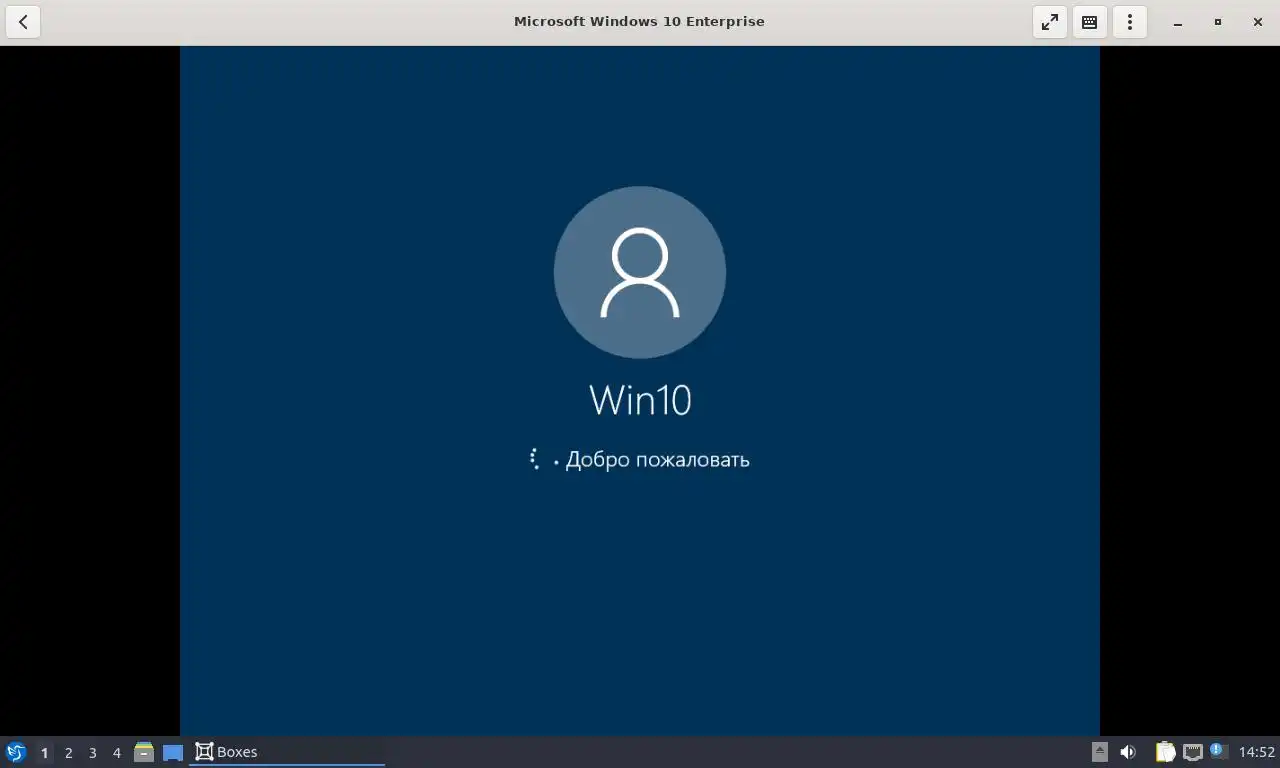The height and width of the screenshot is (768, 1280).
Task: Select the Boxes taskbar entry
Action: point(287,752)
